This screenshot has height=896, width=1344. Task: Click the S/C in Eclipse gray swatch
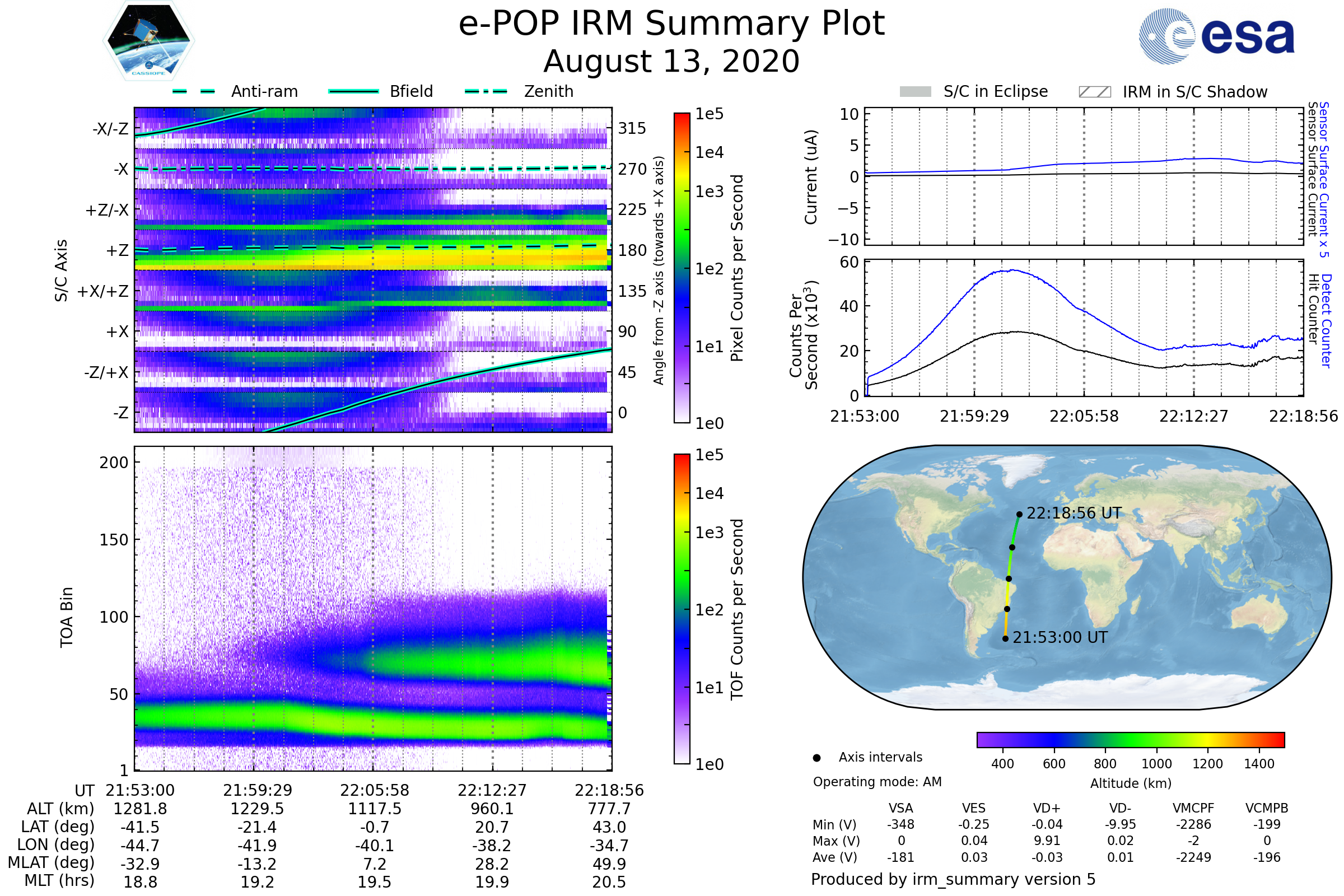point(915,92)
